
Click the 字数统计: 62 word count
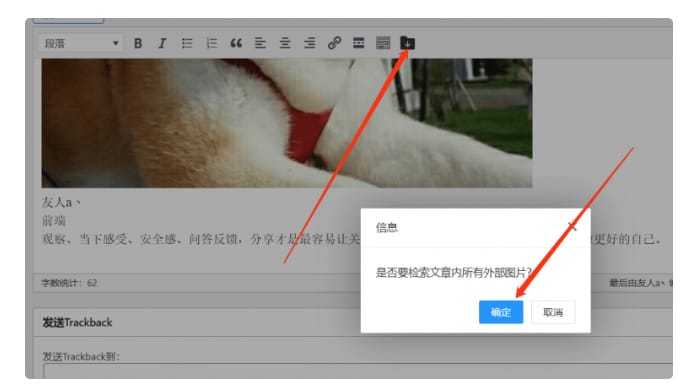(x=69, y=283)
